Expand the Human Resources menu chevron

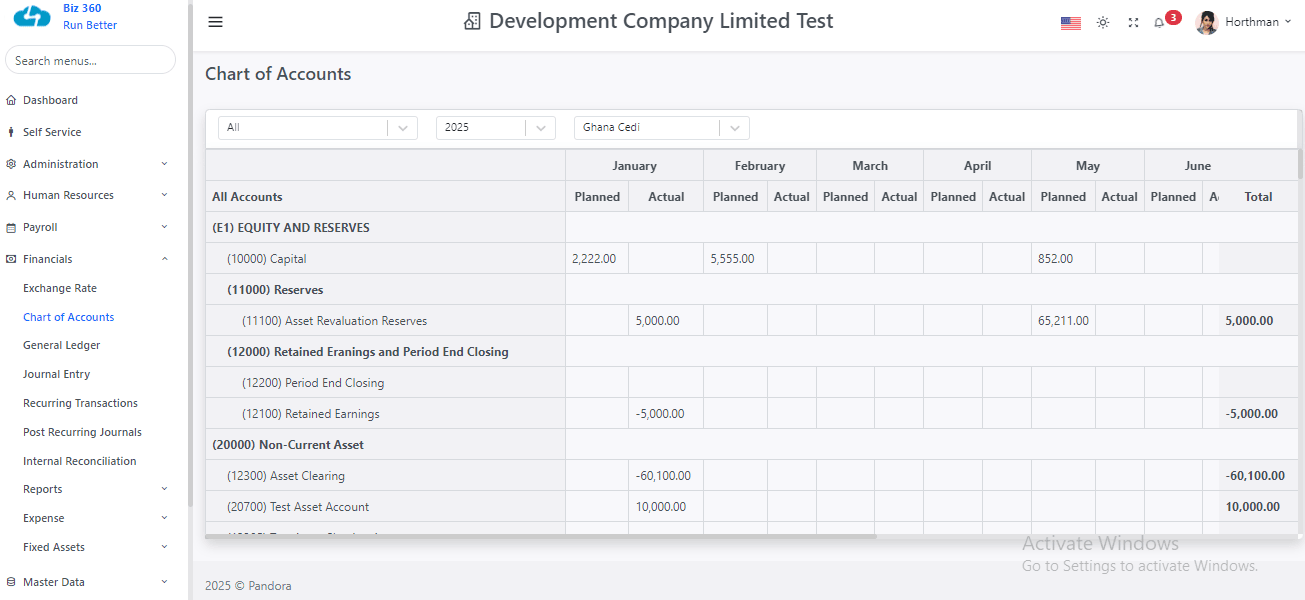[x=165, y=195]
